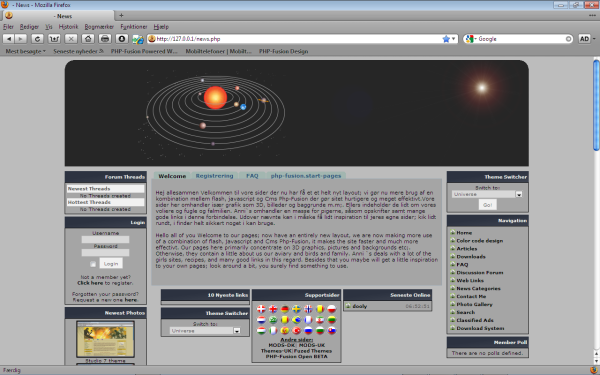Click the Username input field
600x375 pixels.
(105, 240)
